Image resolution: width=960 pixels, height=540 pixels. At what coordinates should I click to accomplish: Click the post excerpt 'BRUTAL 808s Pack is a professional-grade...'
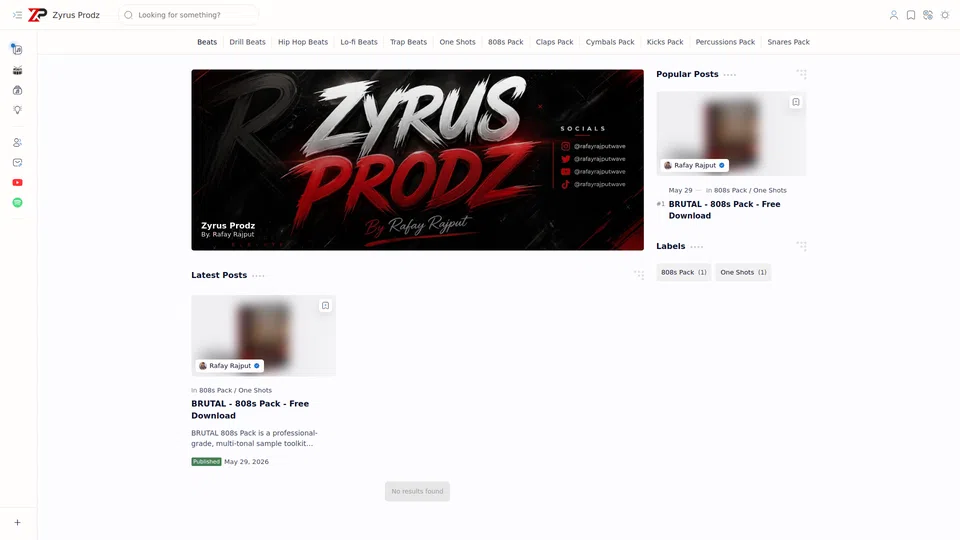tap(254, 438)
